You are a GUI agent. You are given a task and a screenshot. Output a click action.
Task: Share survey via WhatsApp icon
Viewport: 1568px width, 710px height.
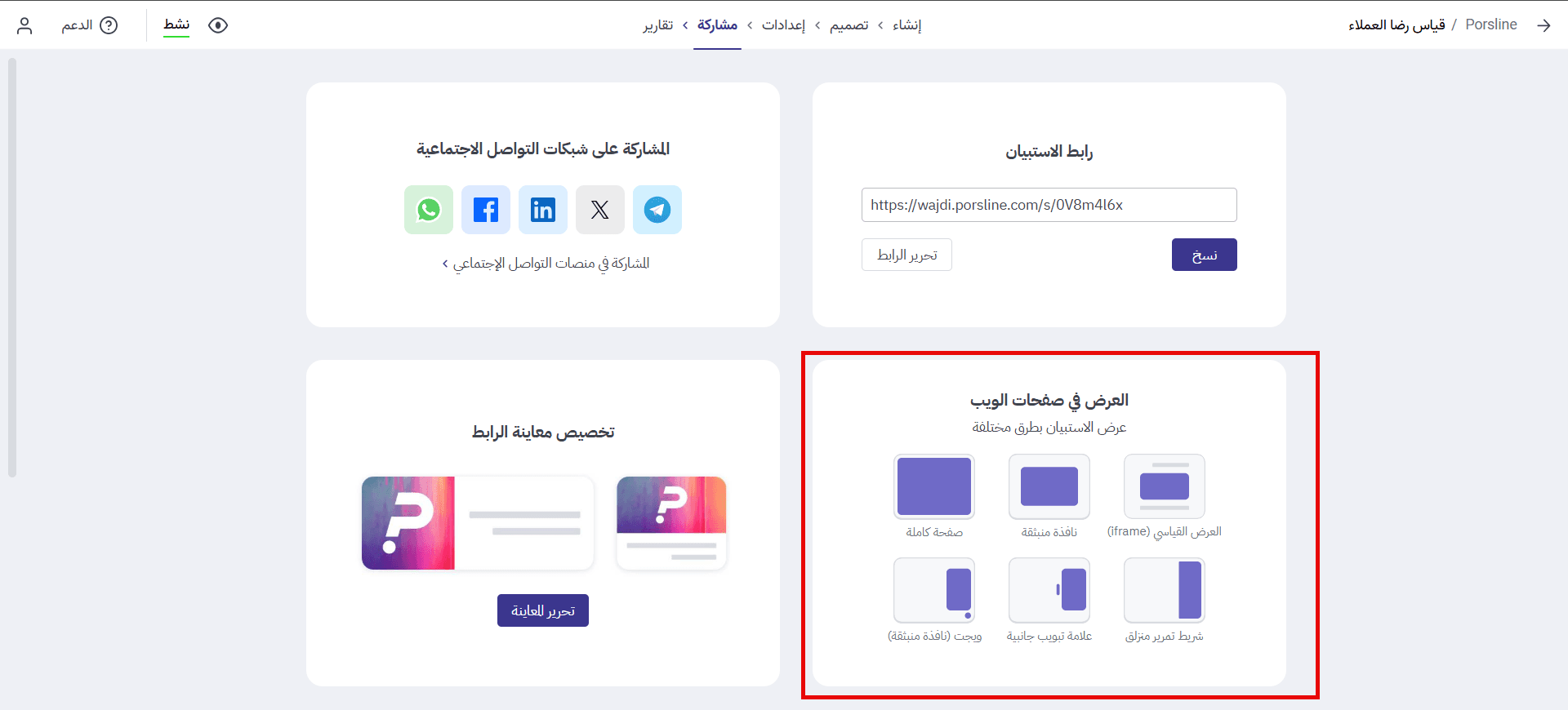(x=429, y=210)
